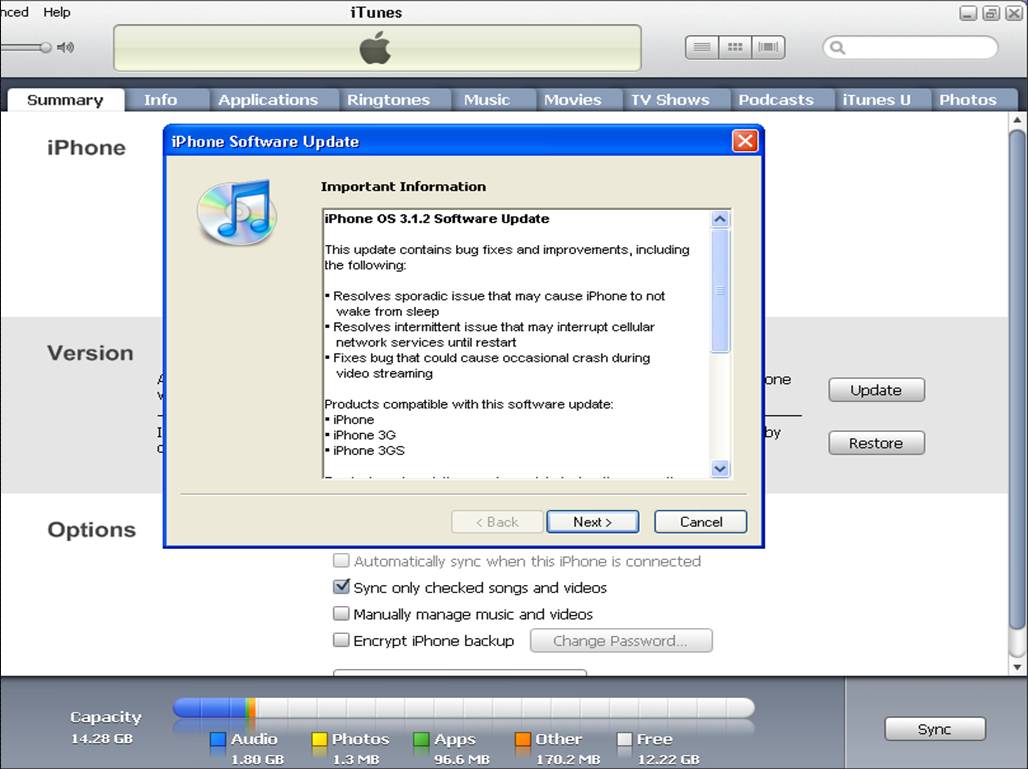This screenshot has width=1028, height=769.
Task: Minimize the iTunes window
Action: point(968,13)
